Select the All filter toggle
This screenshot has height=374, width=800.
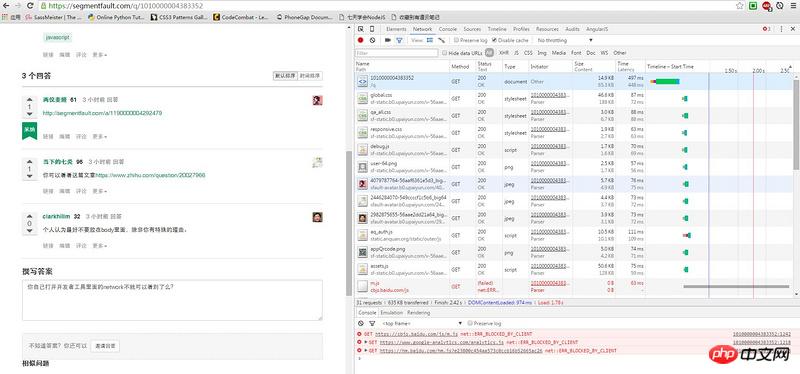(x=489, y=53)
